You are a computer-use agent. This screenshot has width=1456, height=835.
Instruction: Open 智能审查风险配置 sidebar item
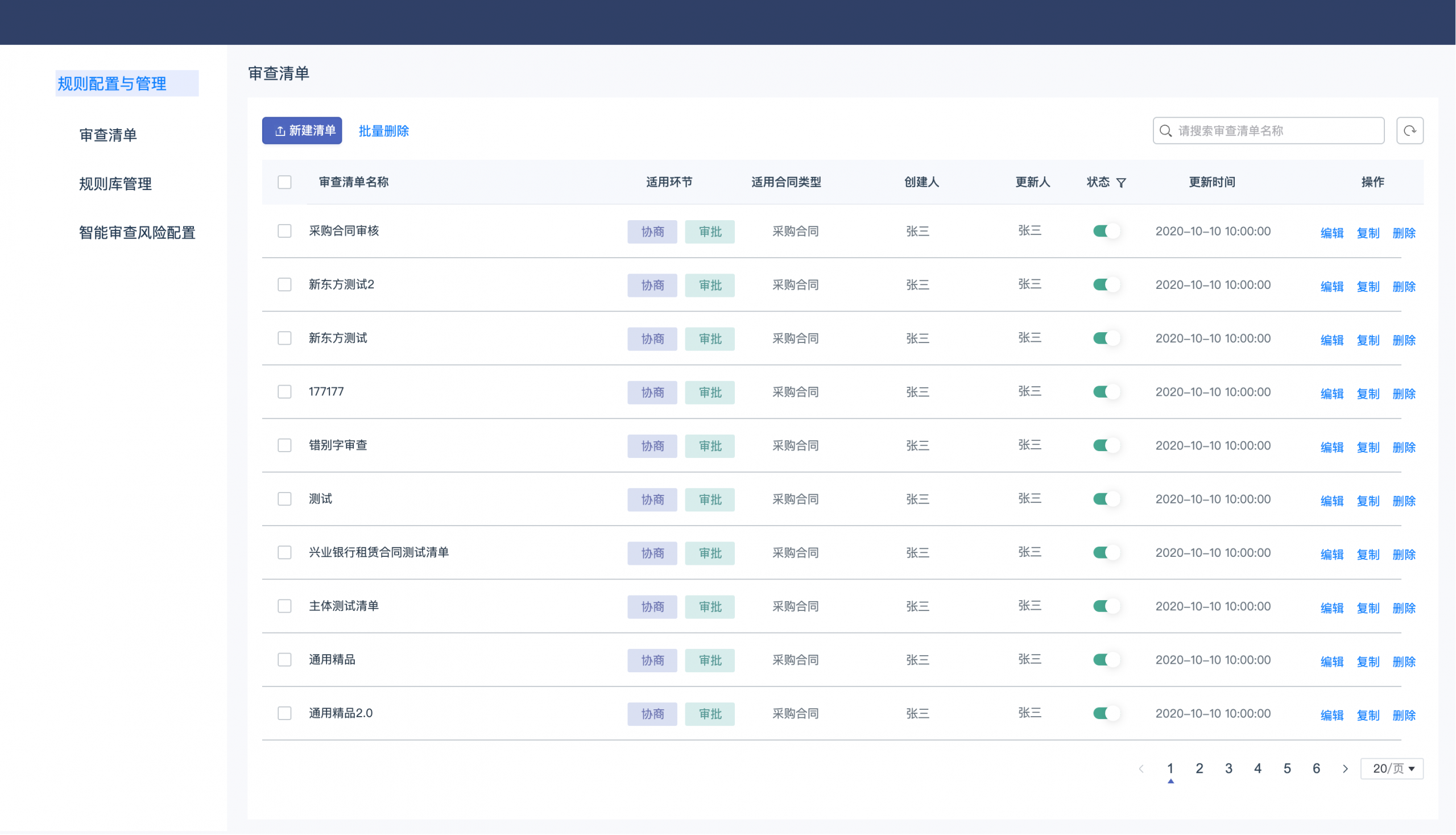click(137, 233)
